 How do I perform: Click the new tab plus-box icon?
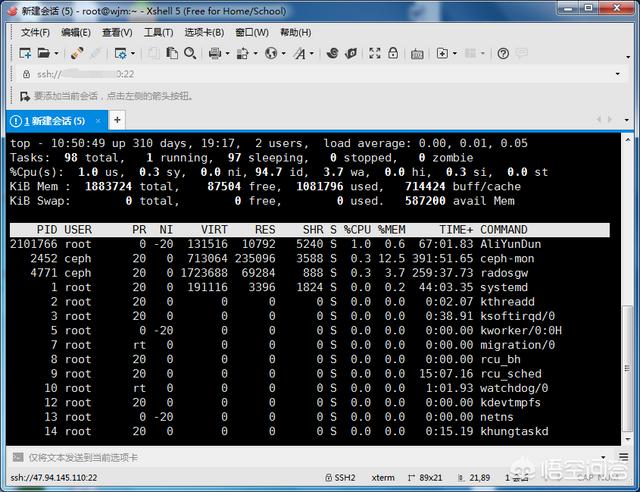(442, 53)
